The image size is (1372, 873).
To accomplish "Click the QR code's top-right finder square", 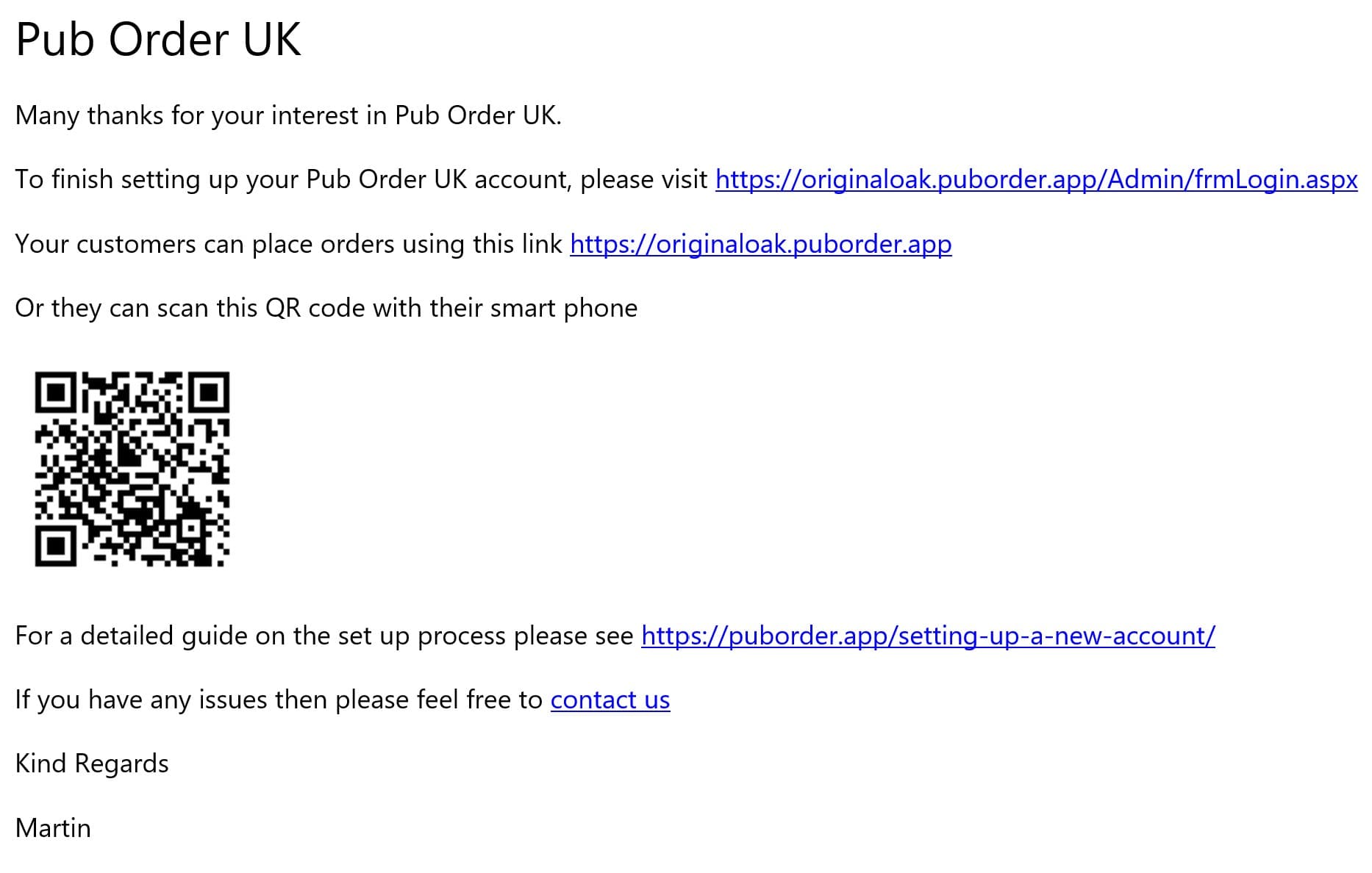I will point(210,392).
